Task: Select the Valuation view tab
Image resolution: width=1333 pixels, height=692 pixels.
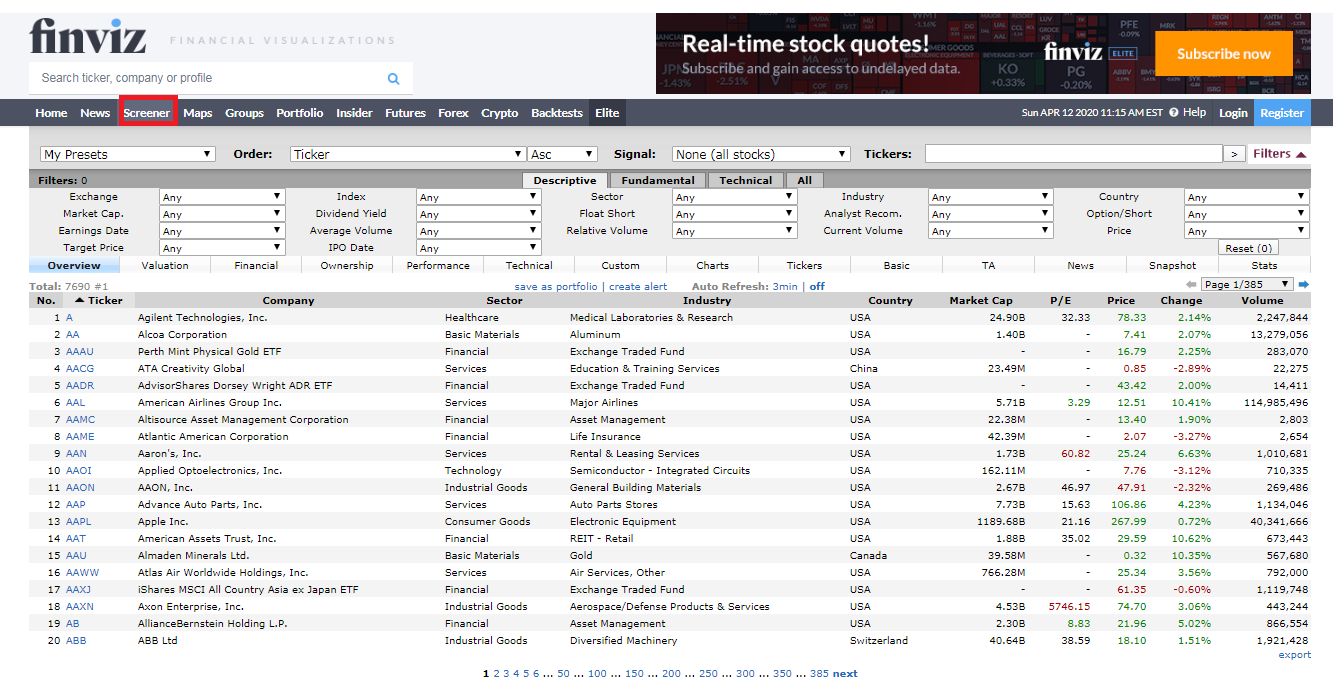Action: [165, 266]
